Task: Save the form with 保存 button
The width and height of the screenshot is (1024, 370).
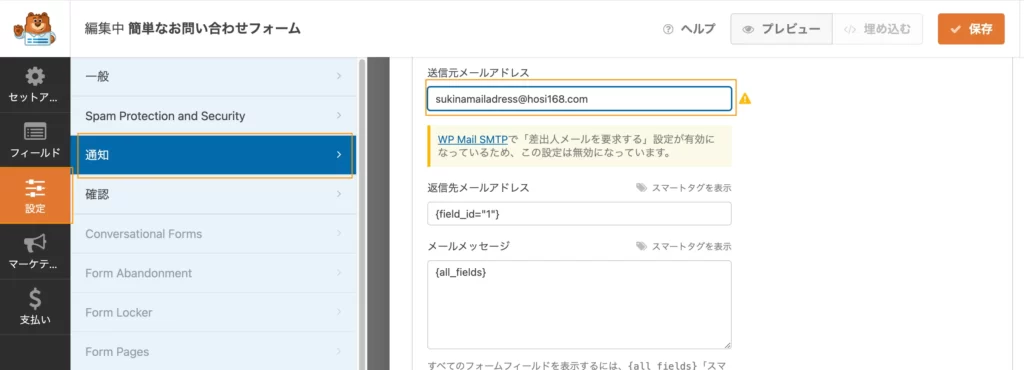Action: [971, 29]
